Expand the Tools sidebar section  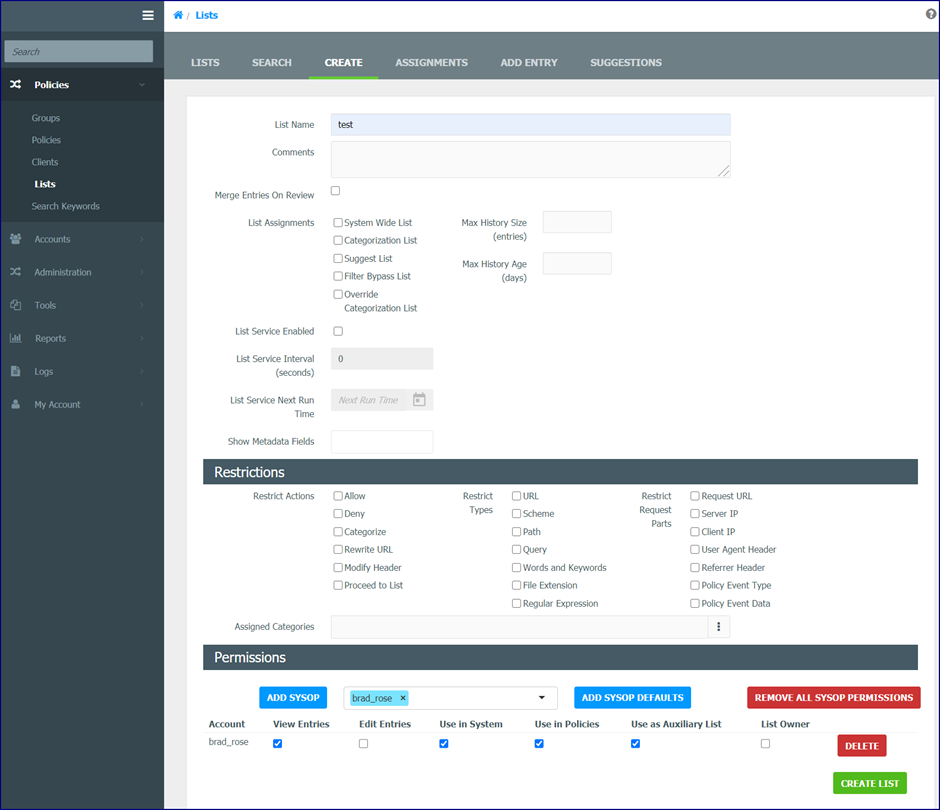pos(142,305)
